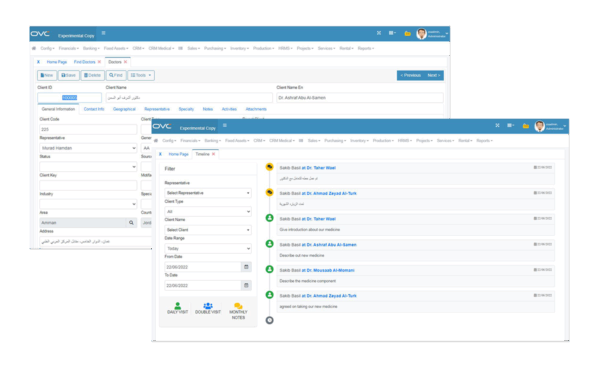
Task: Click the blue X left of Home Page in Timeline window
Action: (160, 154)
